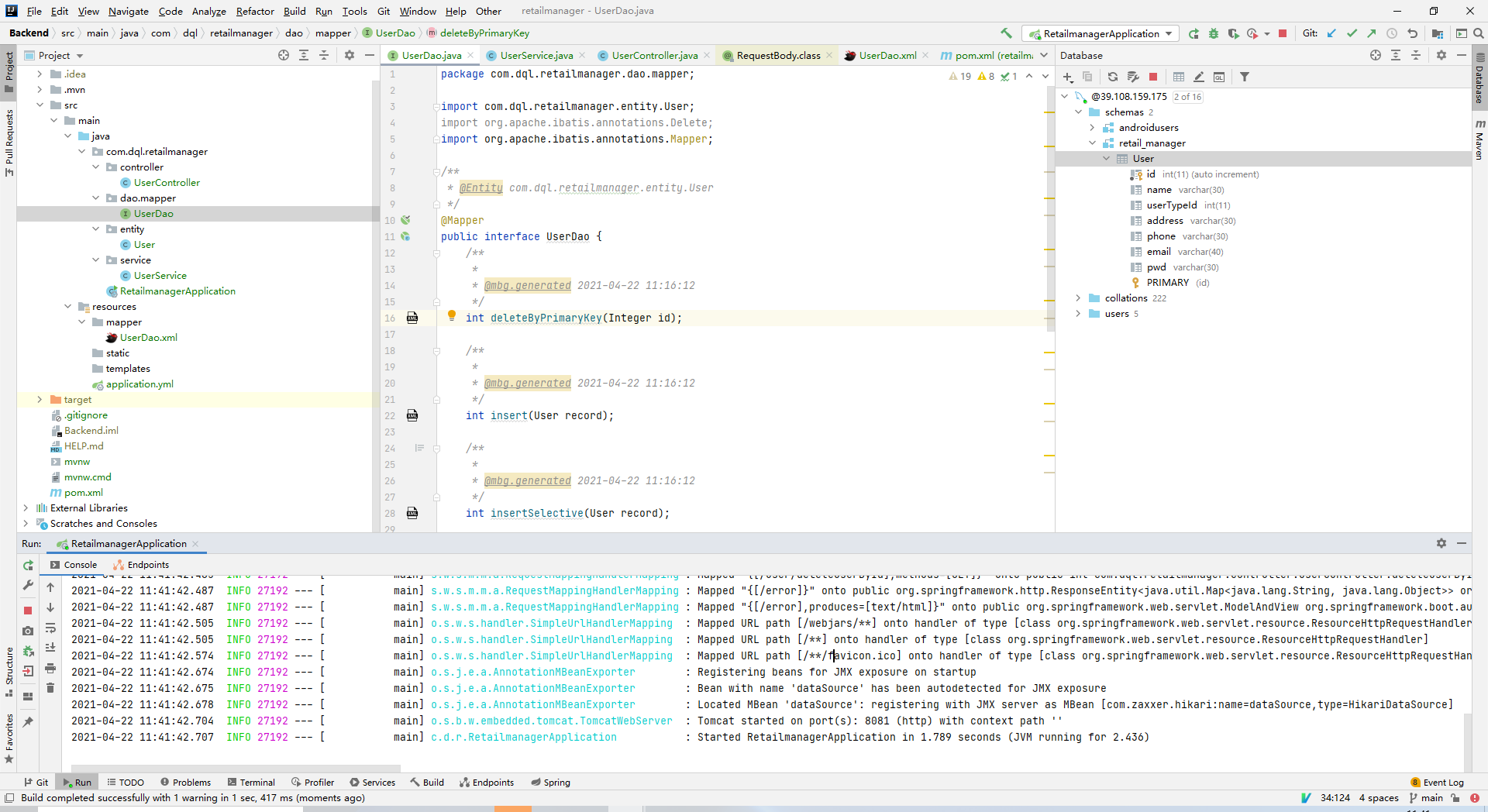The image size is (1488, 812).
Task: Stop process in Run panel sidebar
Action: 29,611
